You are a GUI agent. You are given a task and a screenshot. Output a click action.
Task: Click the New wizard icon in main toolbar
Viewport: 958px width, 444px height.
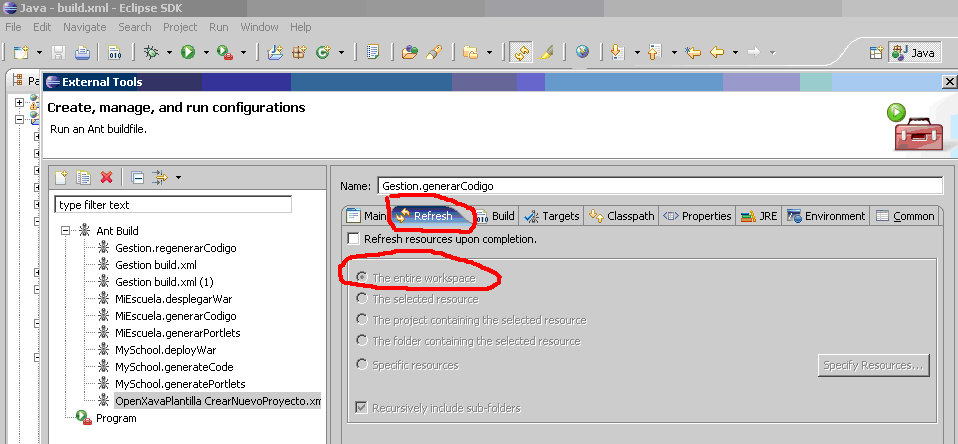(x=21, y=53)
